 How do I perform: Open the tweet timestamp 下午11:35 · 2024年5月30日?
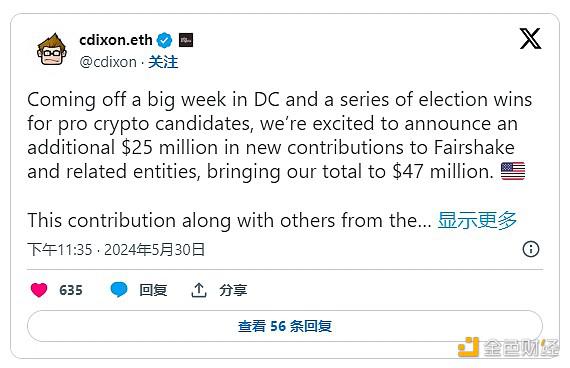tap(116, 249)
